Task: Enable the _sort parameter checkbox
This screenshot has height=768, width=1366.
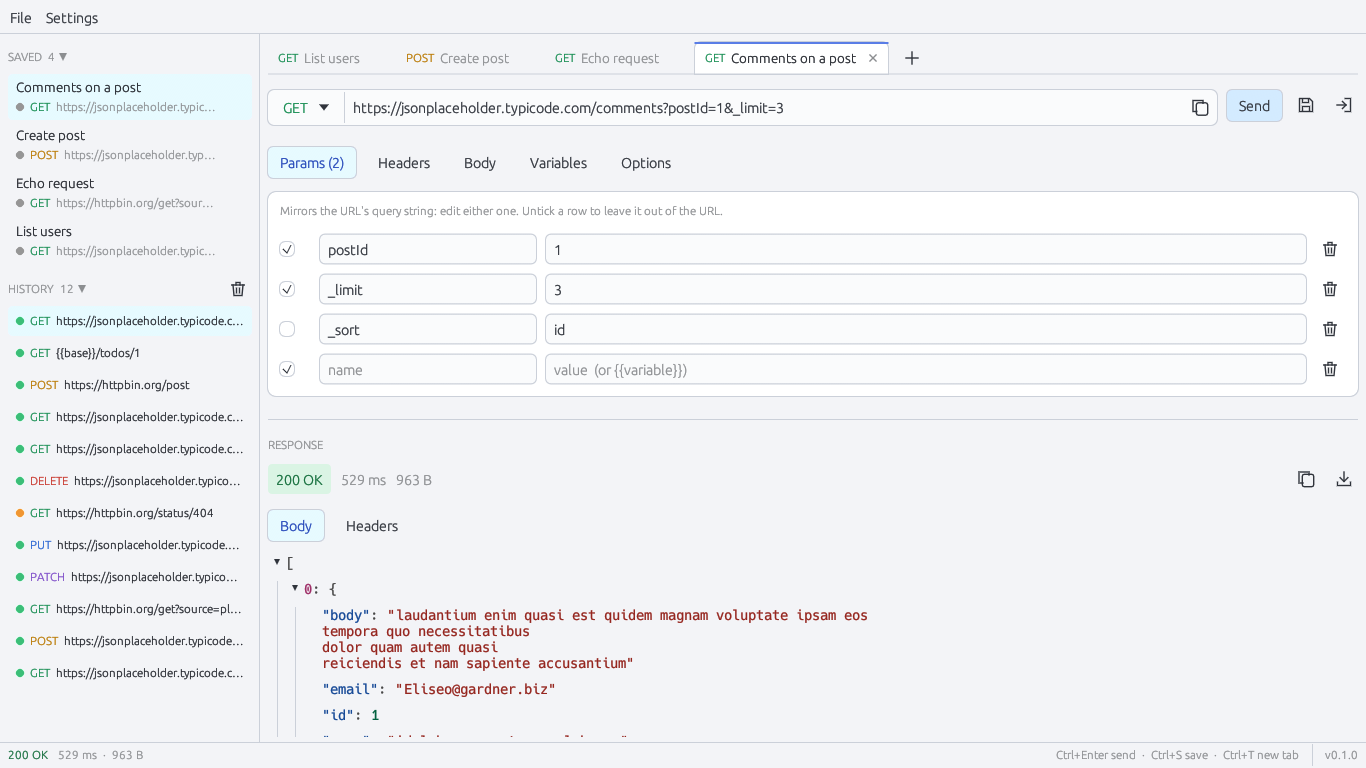Action: [x=287, y=329]
